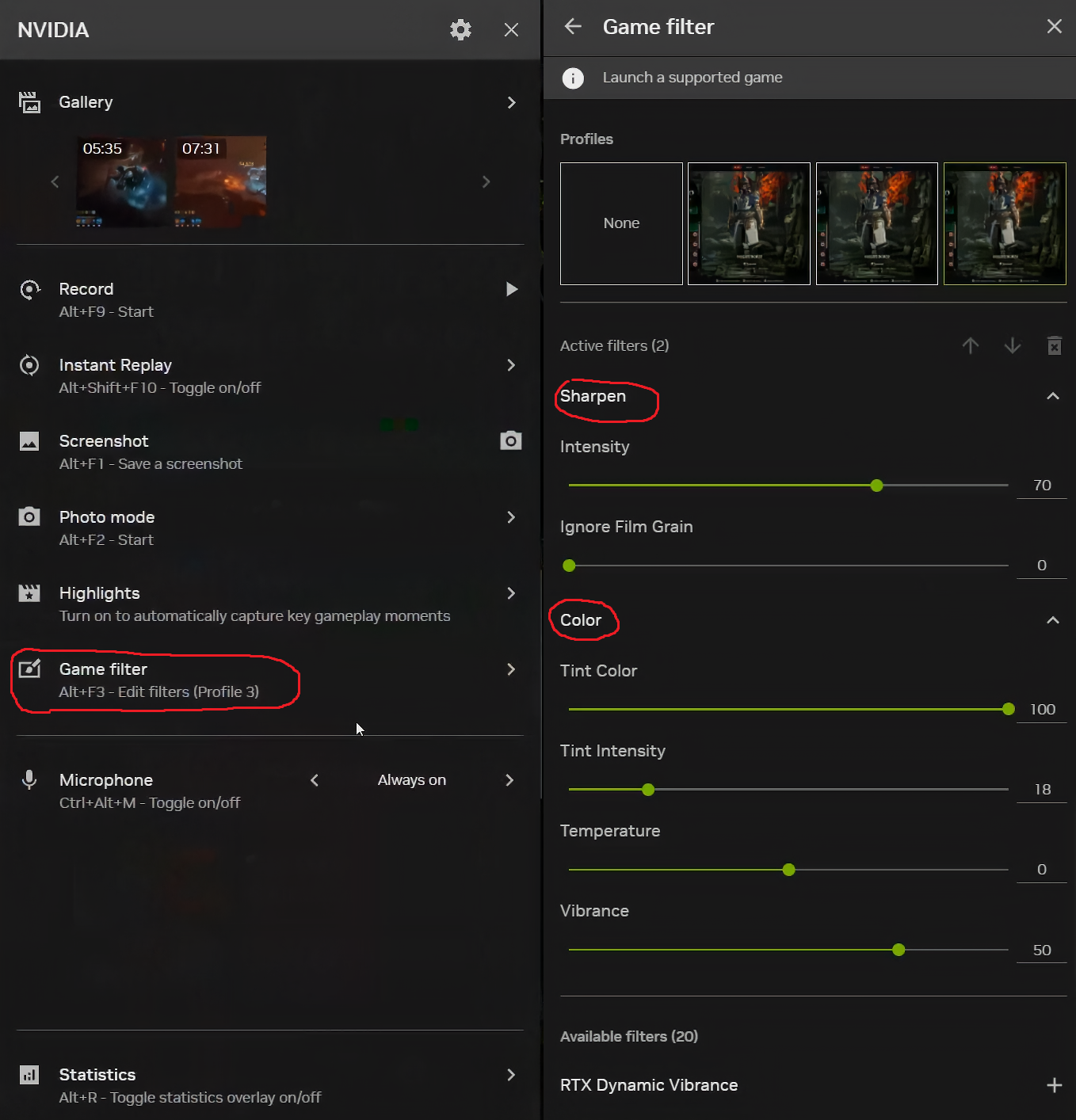
Task: Click the Screenshot camera icon
Action: pyautogui.click(x=511, y=440)
